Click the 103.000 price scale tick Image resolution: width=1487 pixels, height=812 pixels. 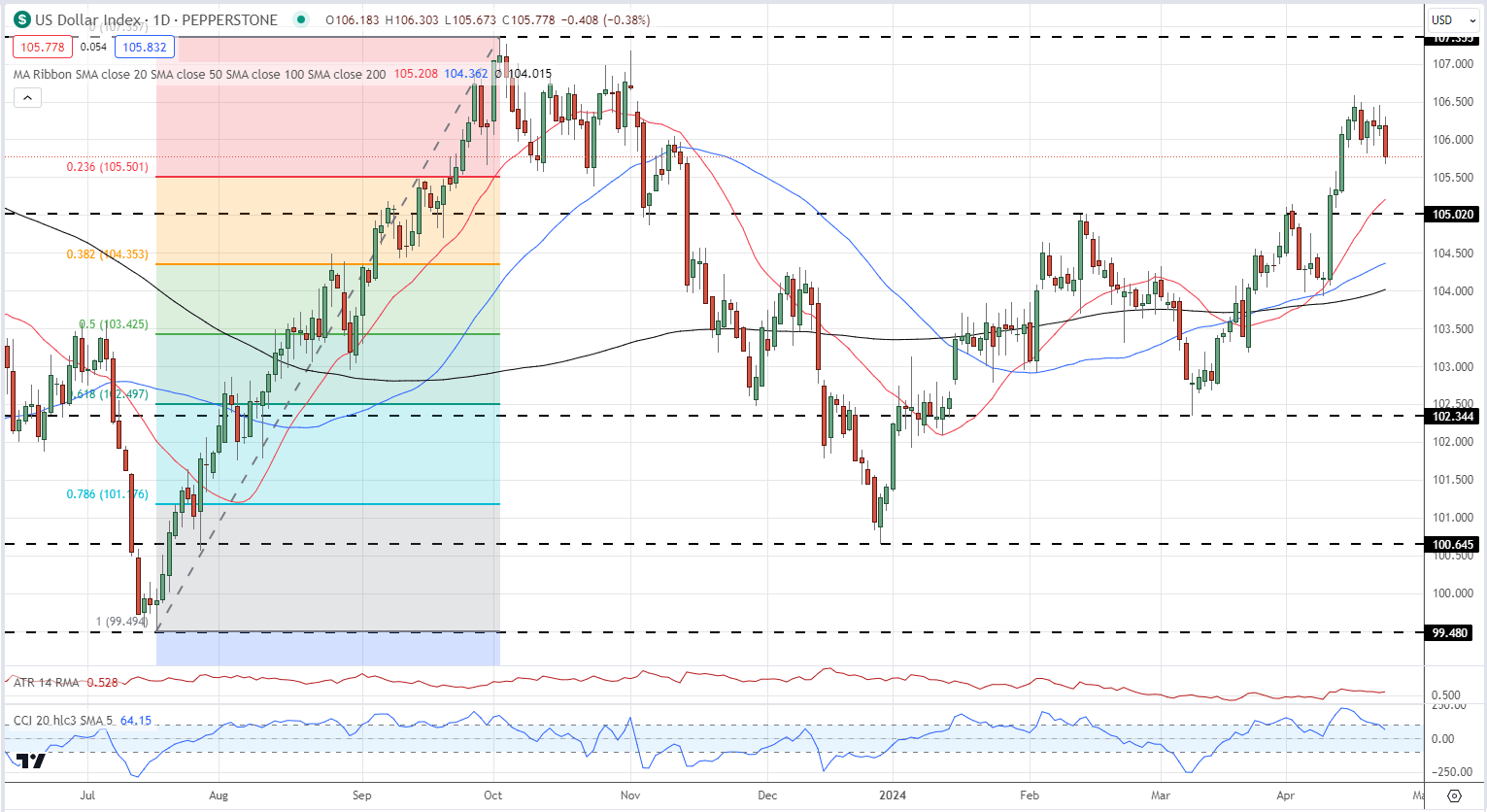pos(1453,367)
